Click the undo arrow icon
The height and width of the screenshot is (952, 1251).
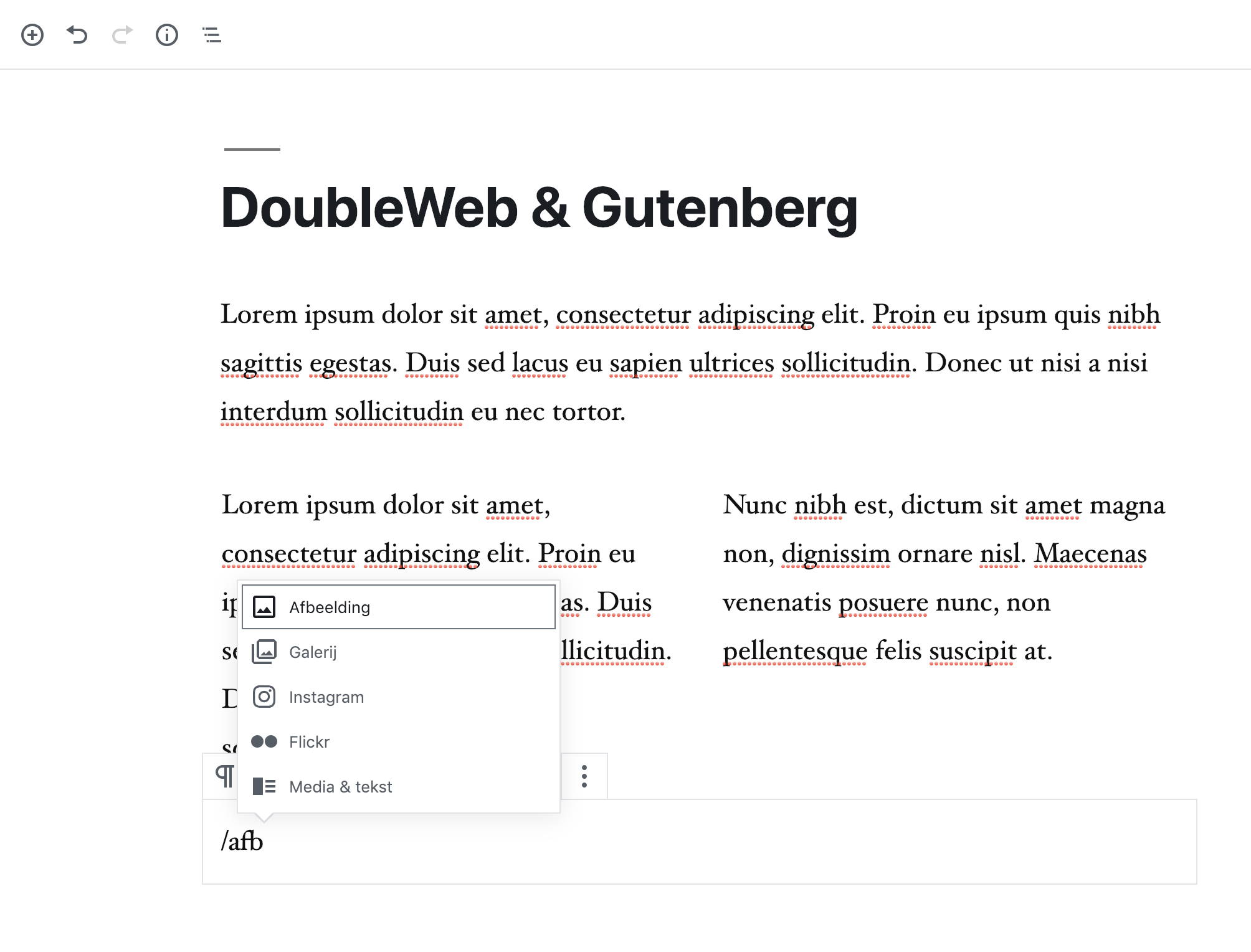point(77,34)
